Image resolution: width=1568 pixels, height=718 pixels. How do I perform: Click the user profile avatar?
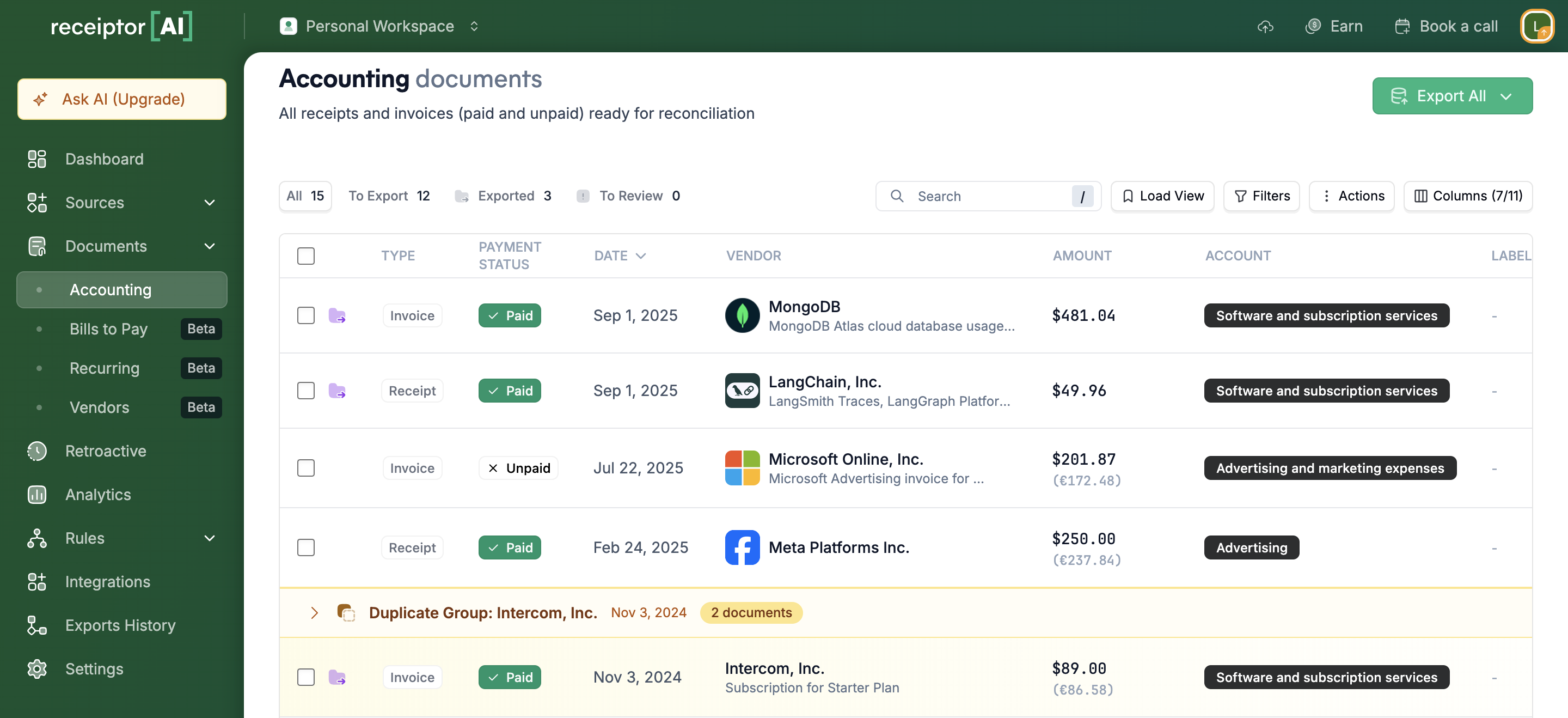pos(1536,26)
